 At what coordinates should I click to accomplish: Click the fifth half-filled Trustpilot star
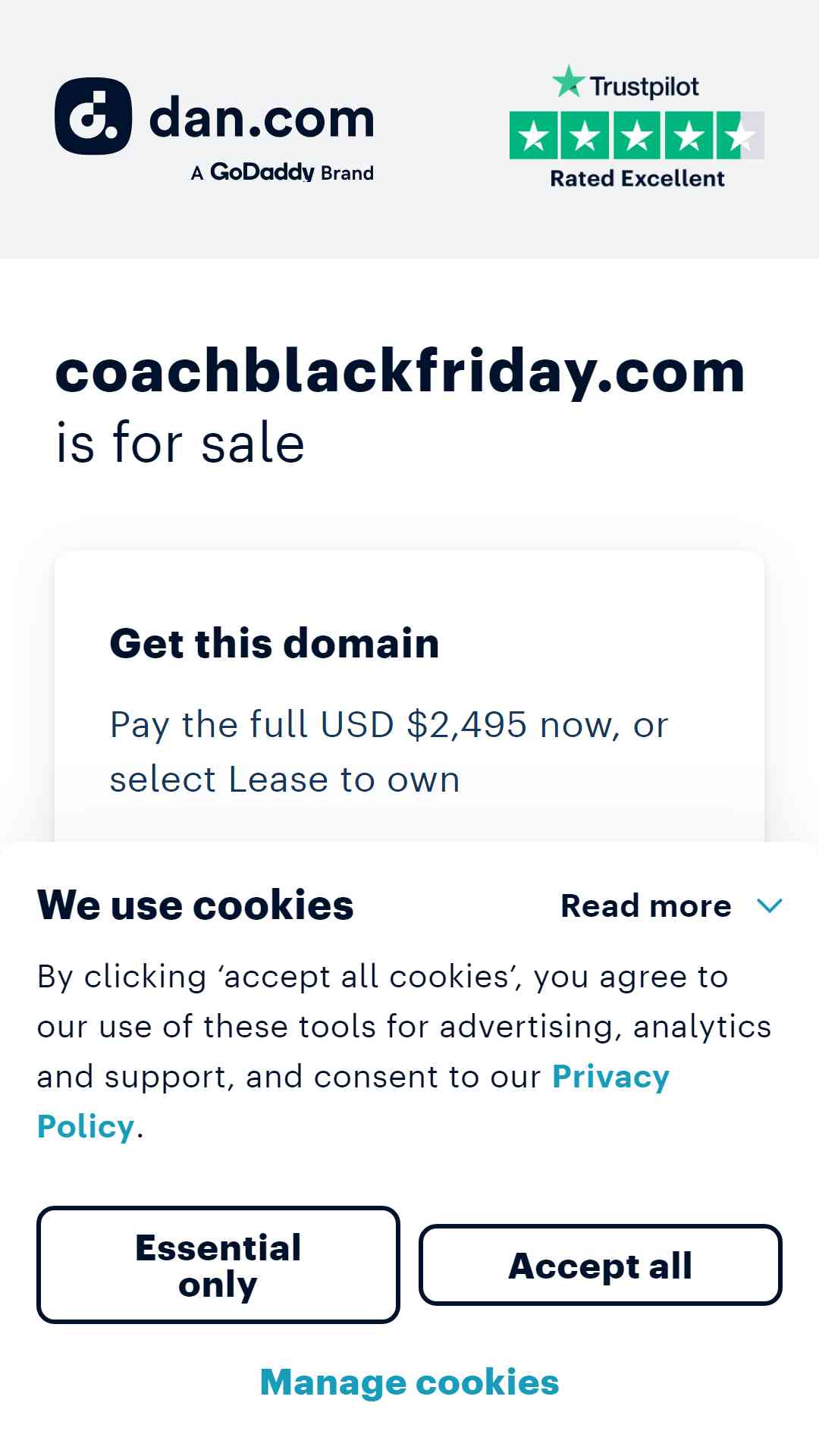(740, 135)
